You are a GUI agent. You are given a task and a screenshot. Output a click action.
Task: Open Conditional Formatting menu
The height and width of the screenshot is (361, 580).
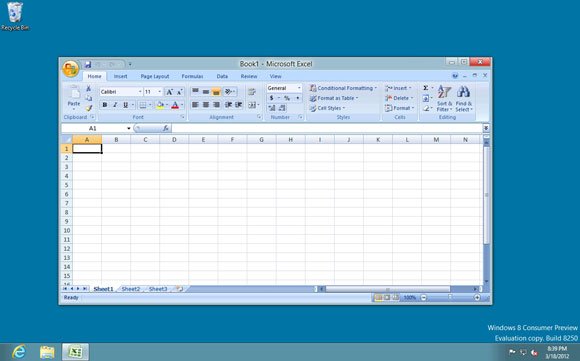click(x=343, y=88)
